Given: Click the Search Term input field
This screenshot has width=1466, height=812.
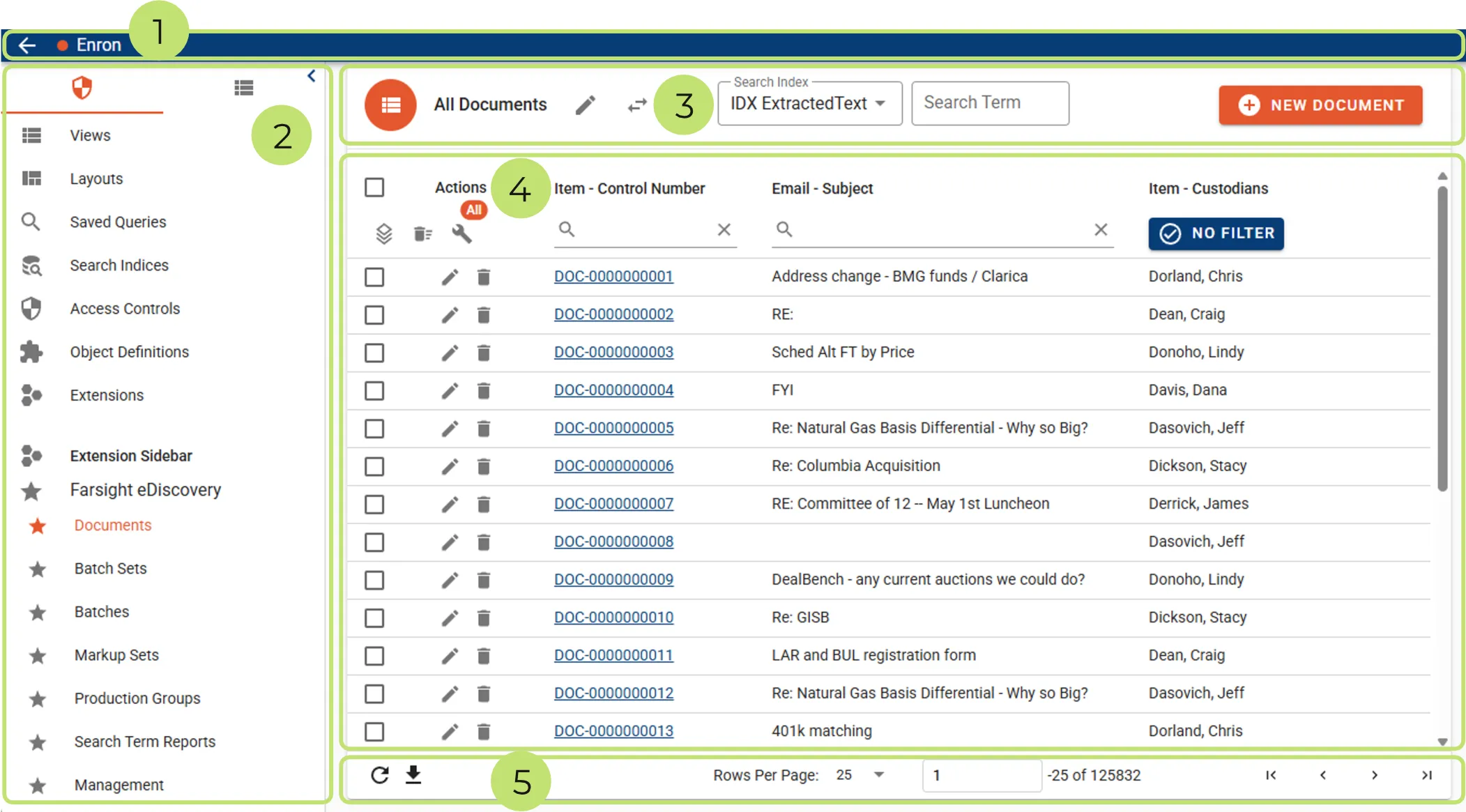Looking at the screenshot, I should click(x=989, y=103).
